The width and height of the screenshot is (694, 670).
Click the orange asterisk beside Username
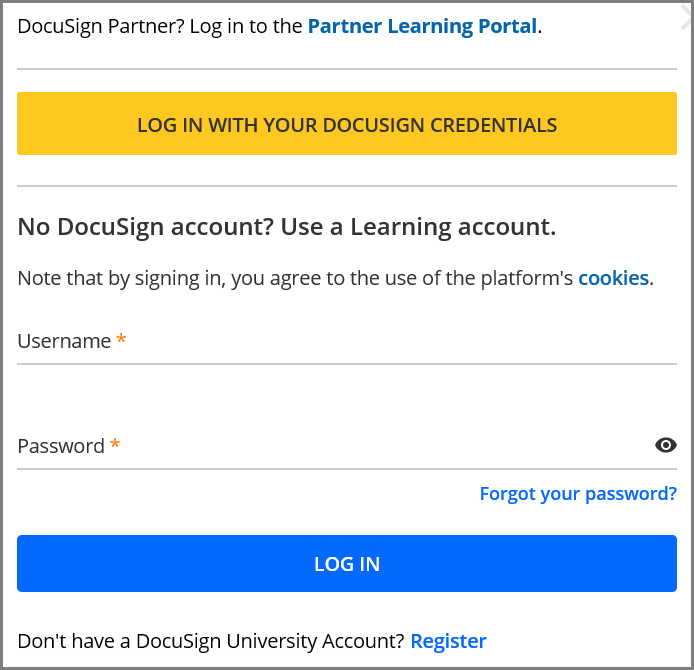pyautogui.click(x=121, y=340)
